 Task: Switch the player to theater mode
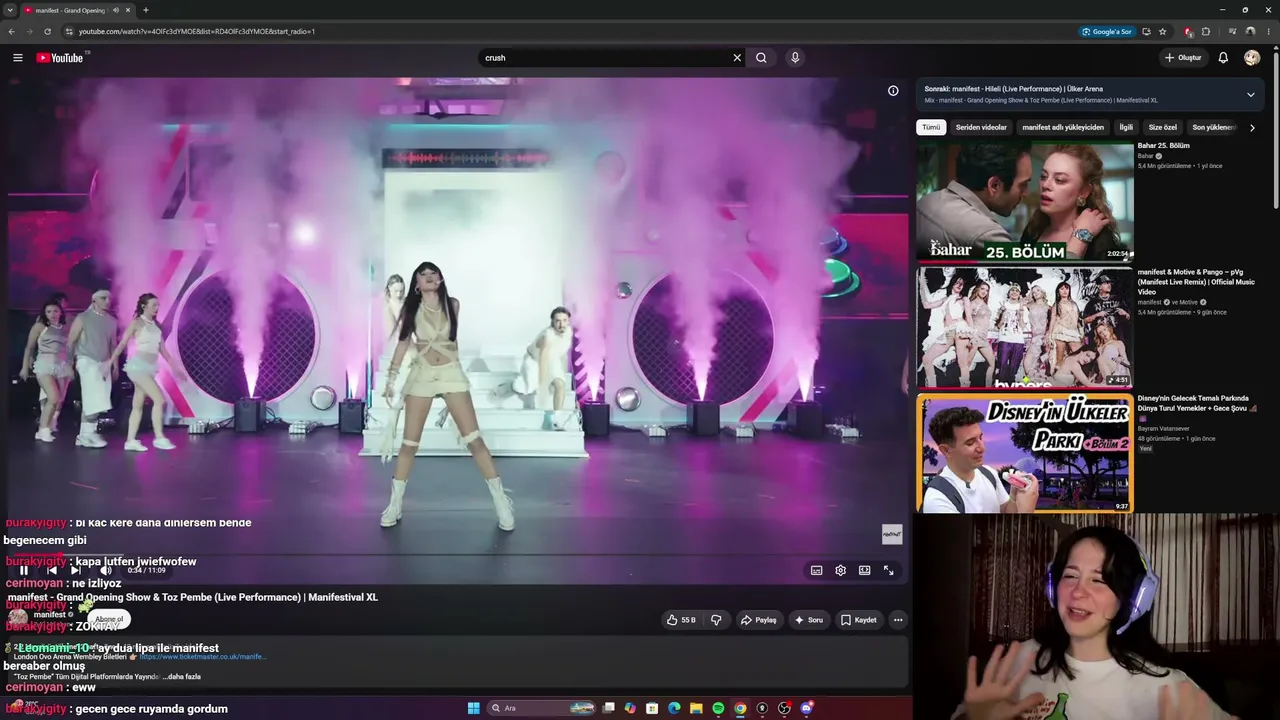pos(865,570)
